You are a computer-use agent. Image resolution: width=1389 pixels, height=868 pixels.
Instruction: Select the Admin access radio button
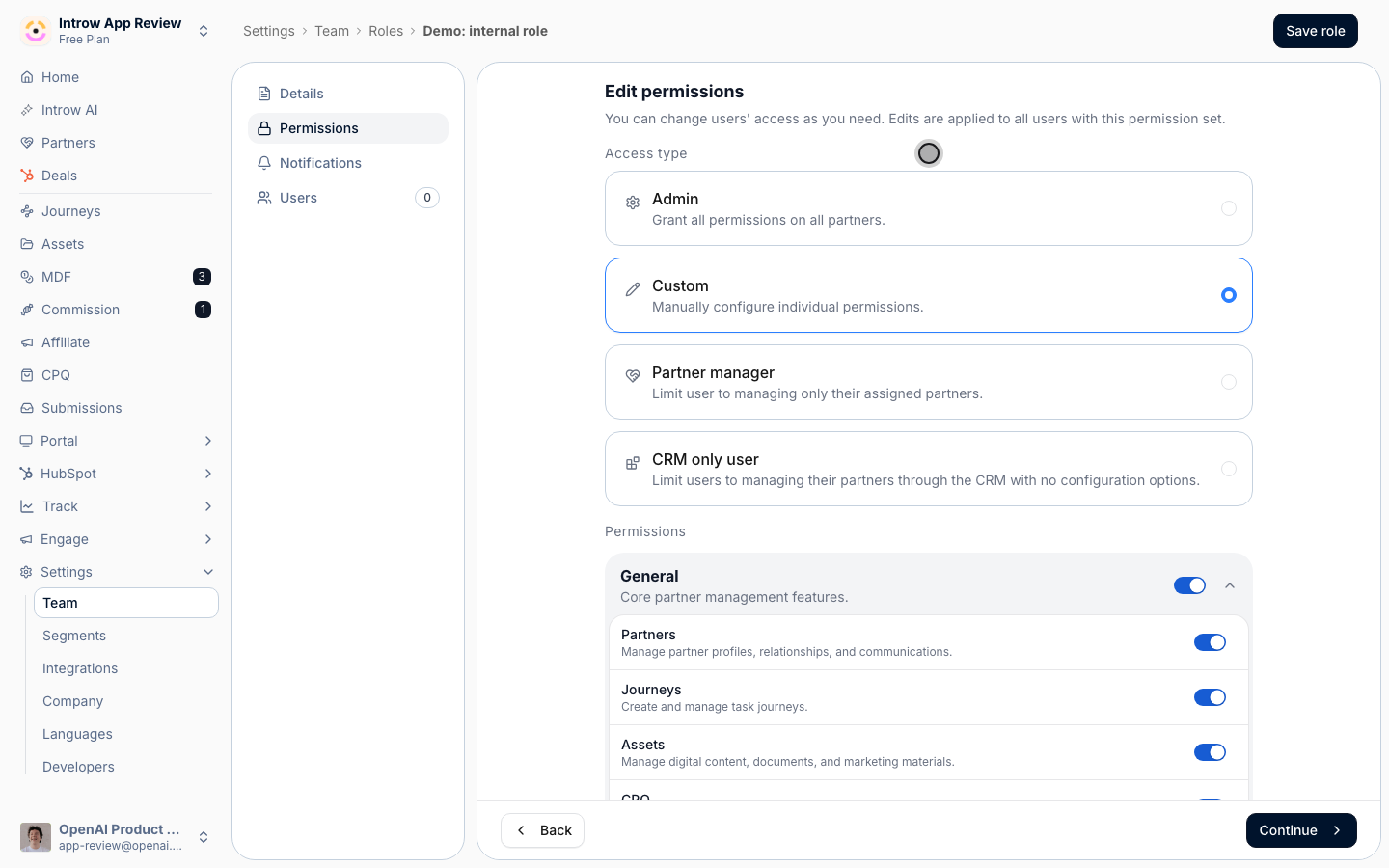pos(1229,208)
